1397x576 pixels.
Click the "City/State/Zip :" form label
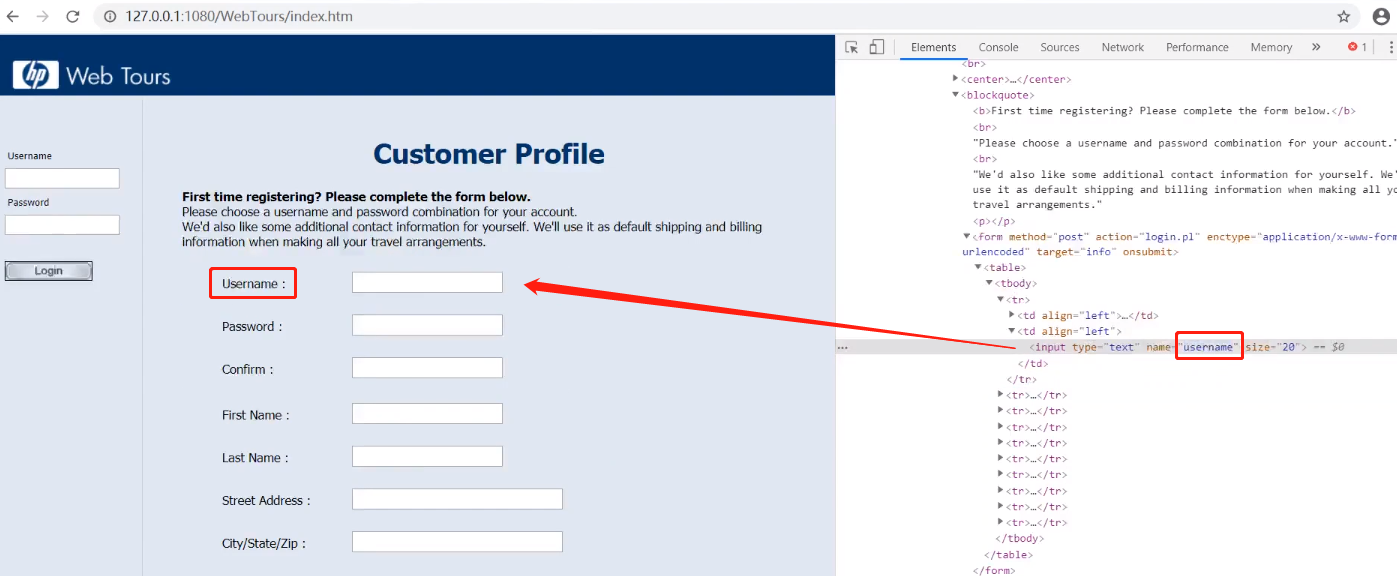coord(264,543)
